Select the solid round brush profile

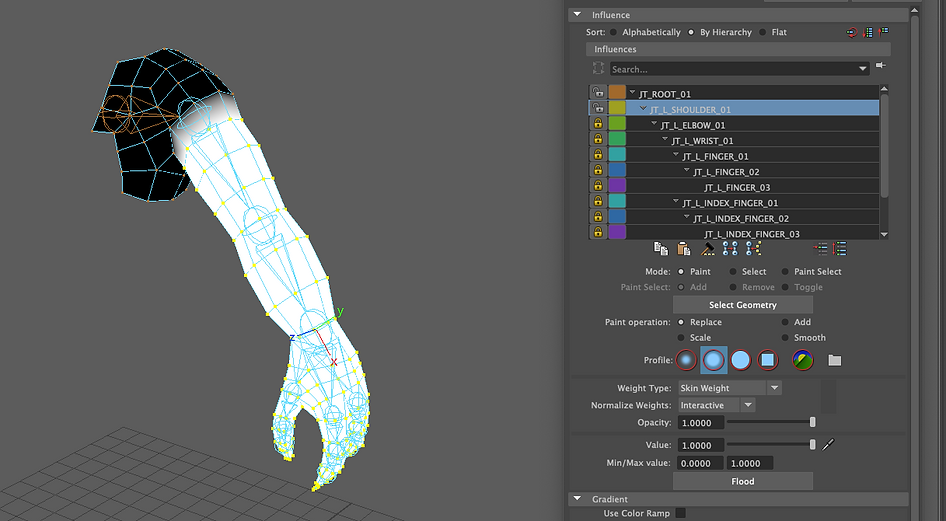740,360
